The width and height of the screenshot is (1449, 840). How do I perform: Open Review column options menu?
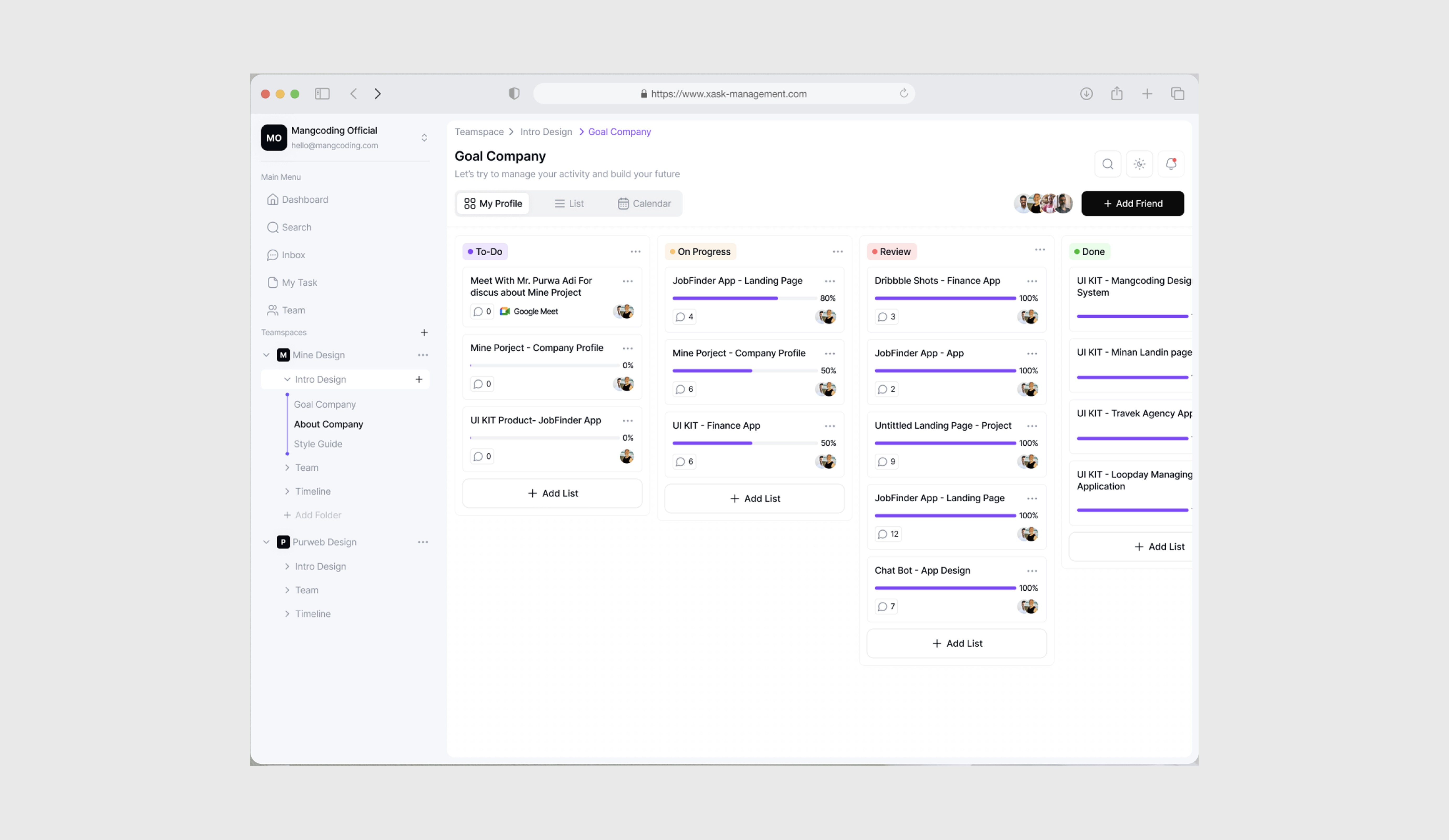(x=1040, y=250)
